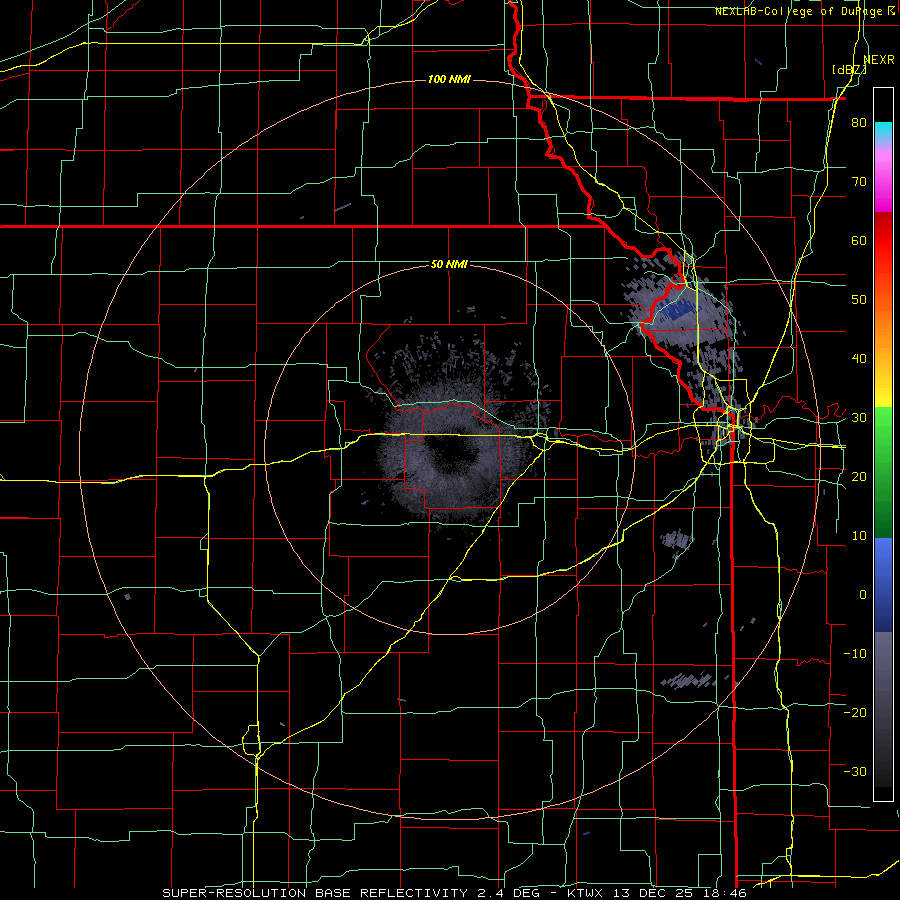Click the KTWX 13 DEC 25 18:46 timestamp
The image size is (900, 900).
657,893
